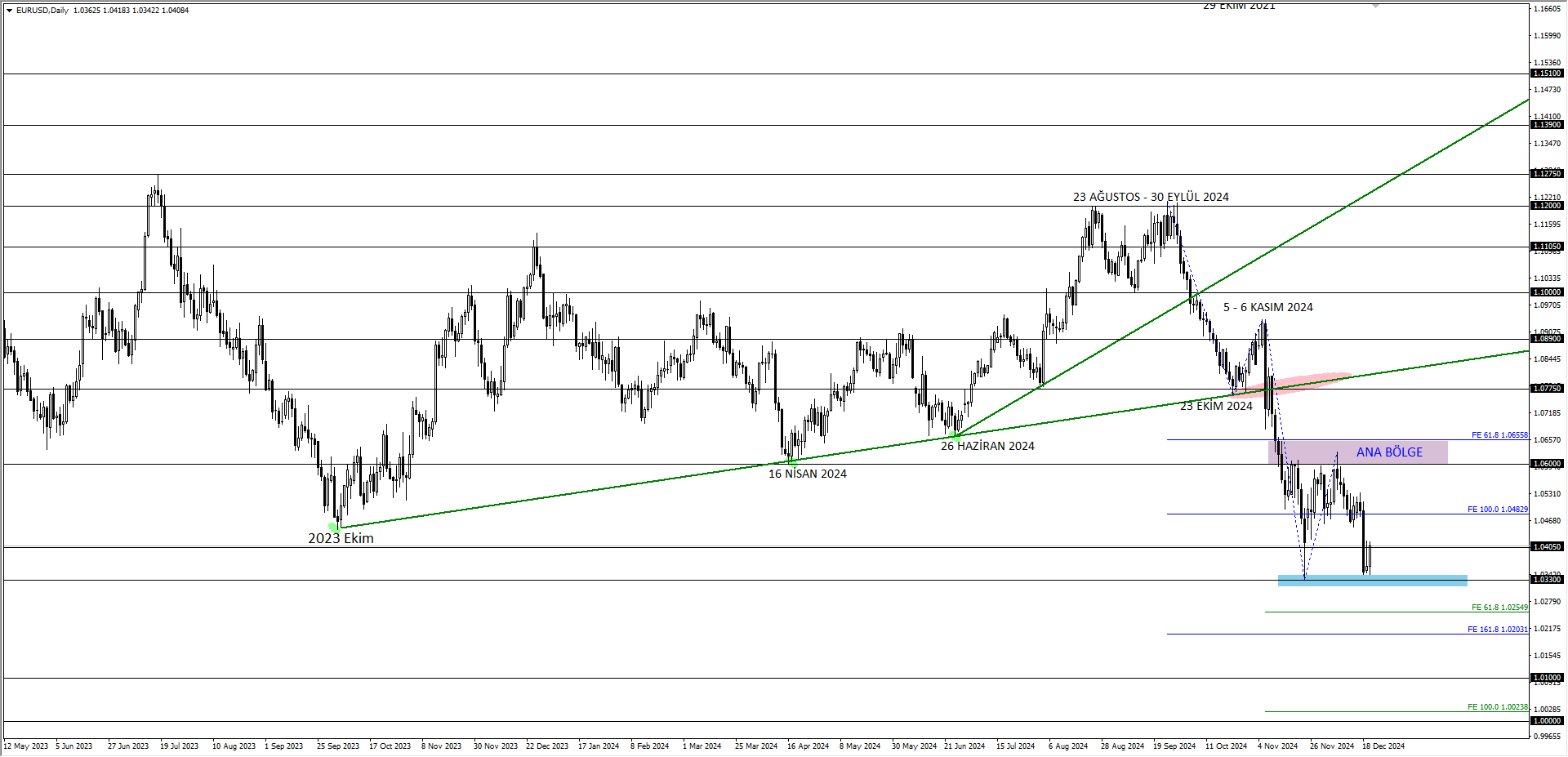Click the '19 Jul 2023' date on time axis
This screenshot has width=1568, height=757.
coord(180,746)
